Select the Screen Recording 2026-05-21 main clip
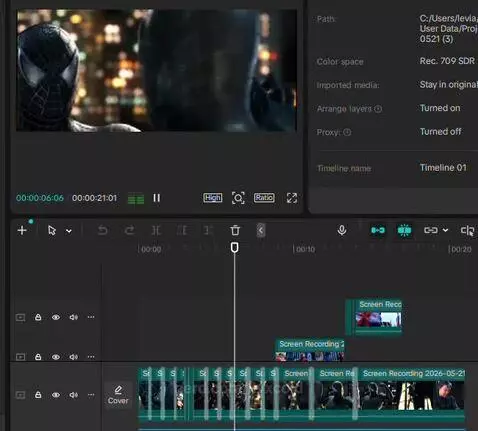Image resolution: width=478 pixels, height=431 pixels. 411,394
